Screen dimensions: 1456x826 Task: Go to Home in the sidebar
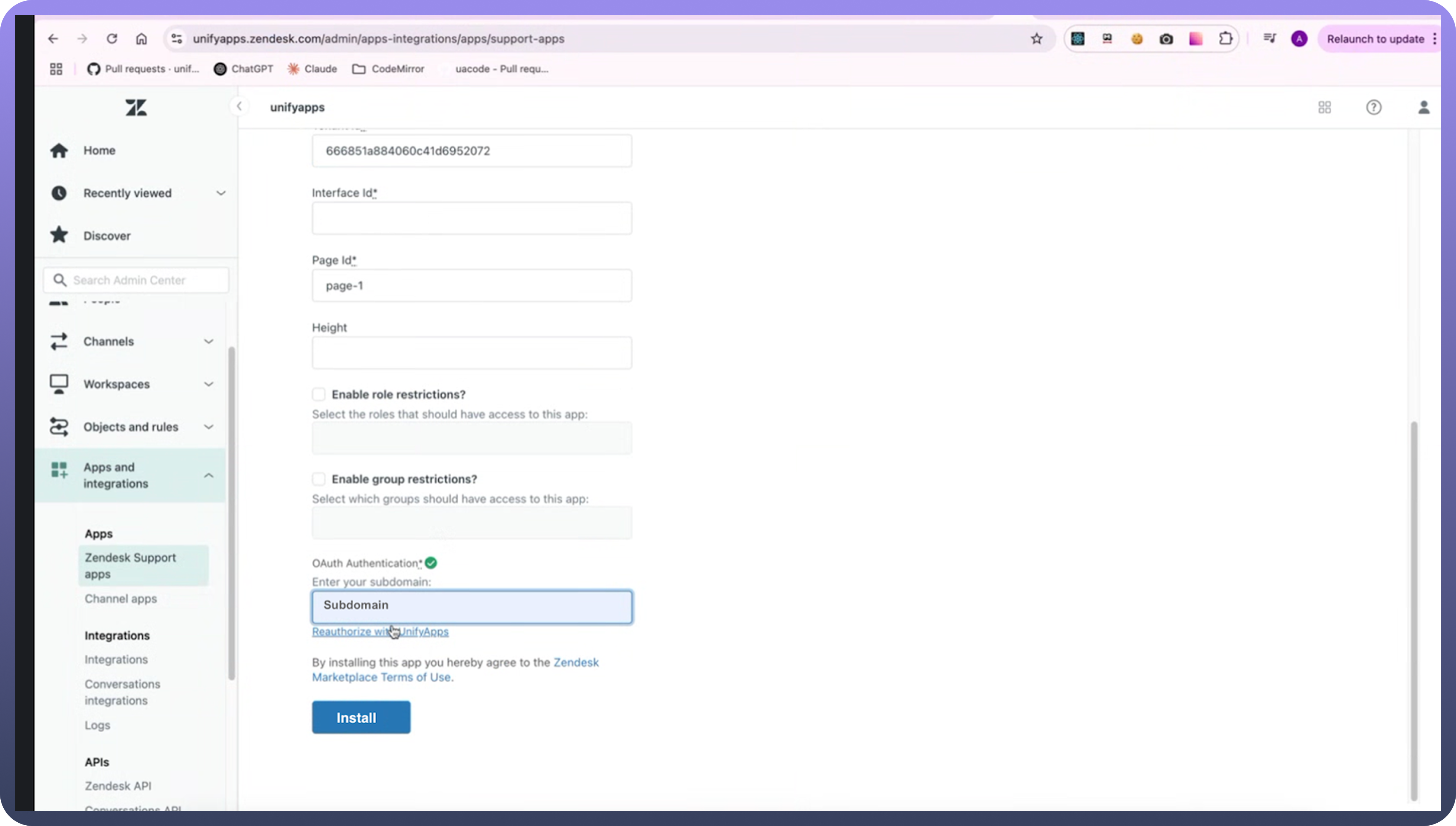pyautogui.click(x=99, y=150)
